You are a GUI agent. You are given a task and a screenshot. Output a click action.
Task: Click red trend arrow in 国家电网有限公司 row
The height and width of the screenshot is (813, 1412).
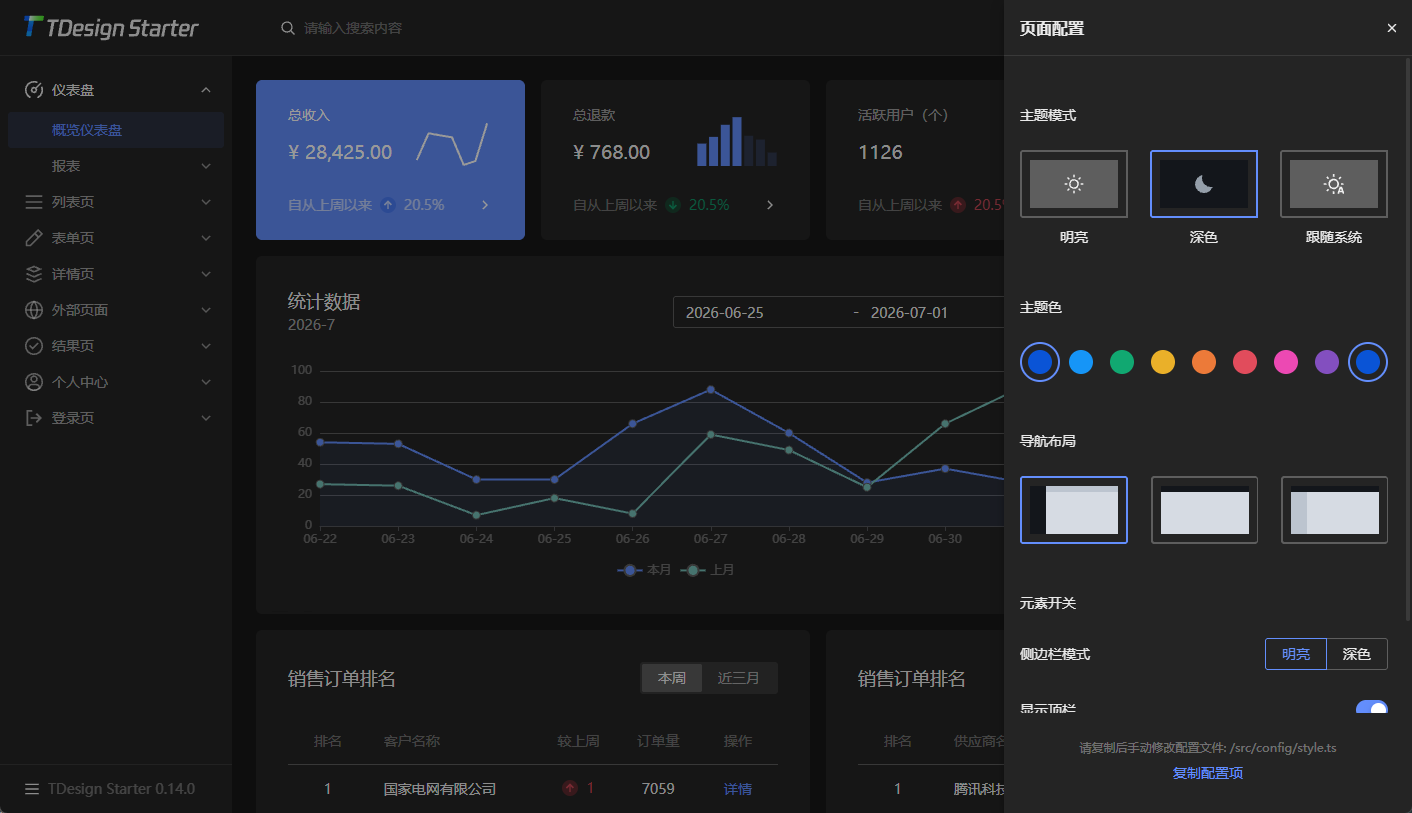(570, 788)
